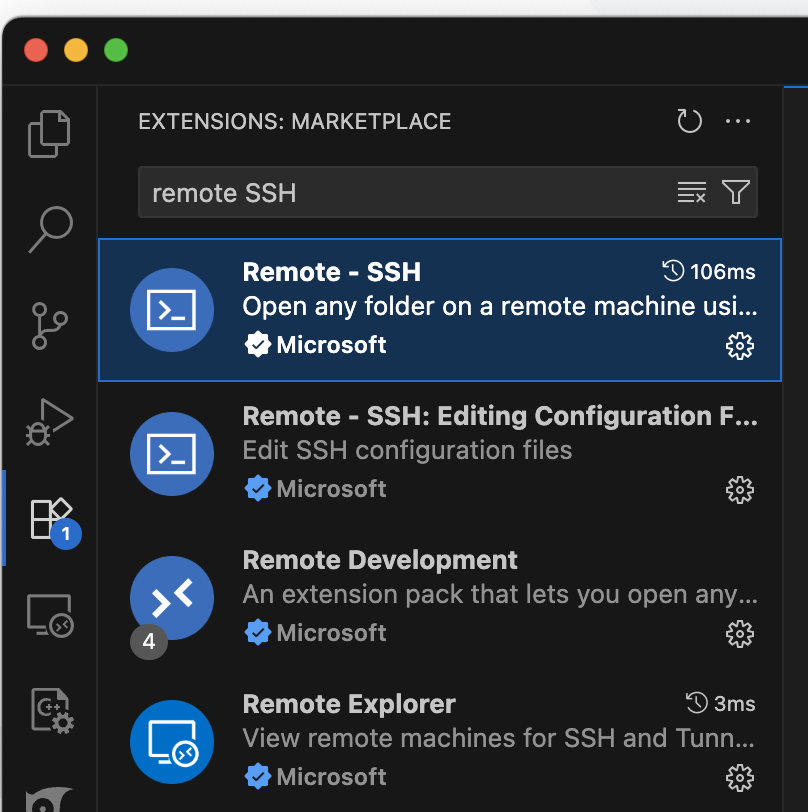
Task: Click the 106ms activation time on Remote - SSH
Action: coord(709,271)
